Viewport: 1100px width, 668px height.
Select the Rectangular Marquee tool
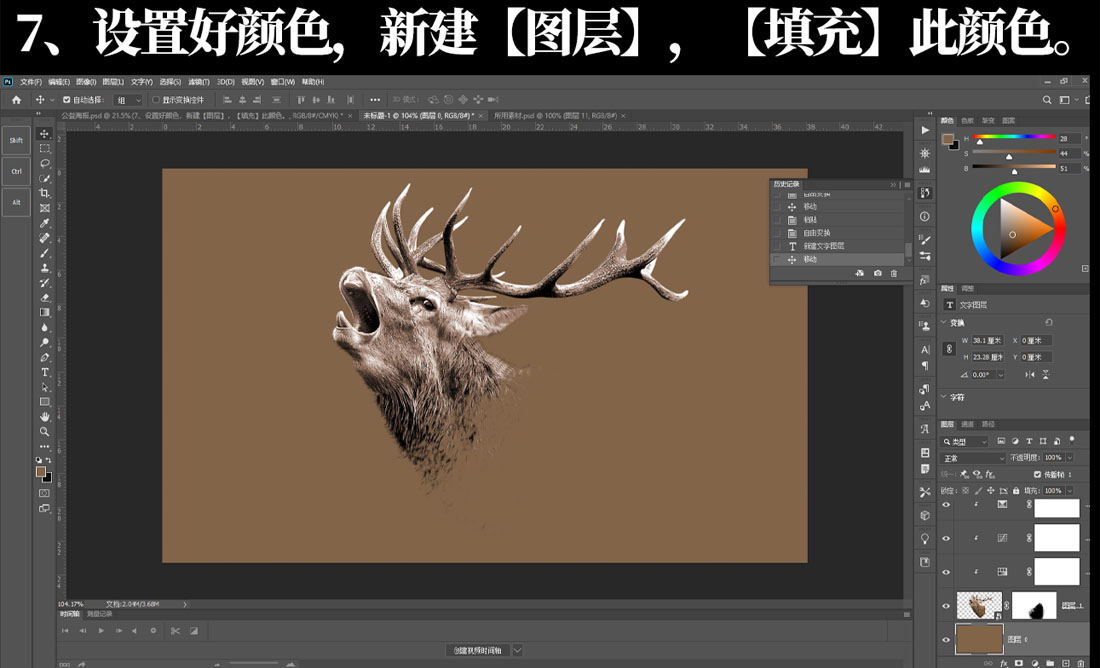point(45,148)
